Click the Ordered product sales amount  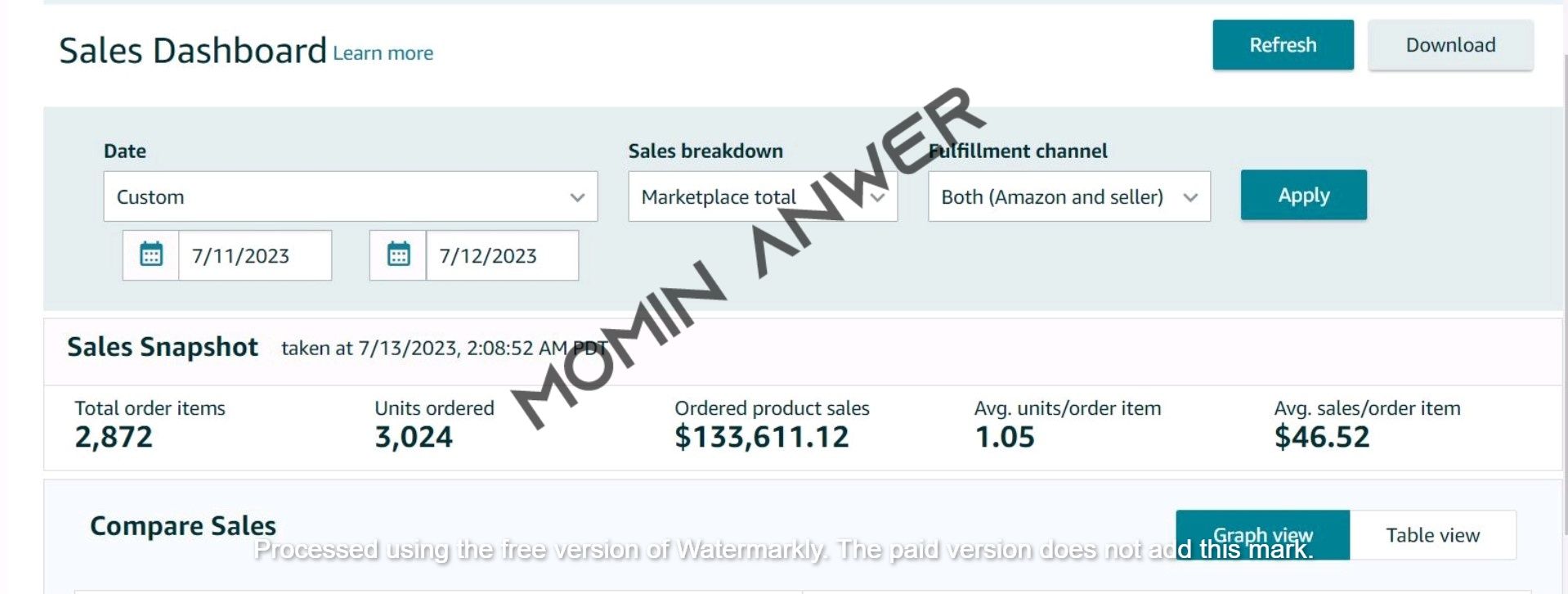coord(762,437)
